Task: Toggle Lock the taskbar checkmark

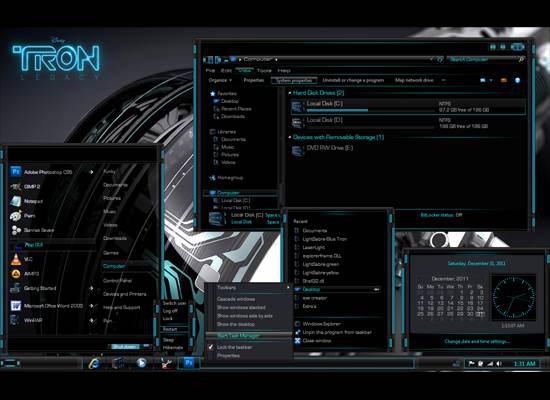Action: (211, 347)
